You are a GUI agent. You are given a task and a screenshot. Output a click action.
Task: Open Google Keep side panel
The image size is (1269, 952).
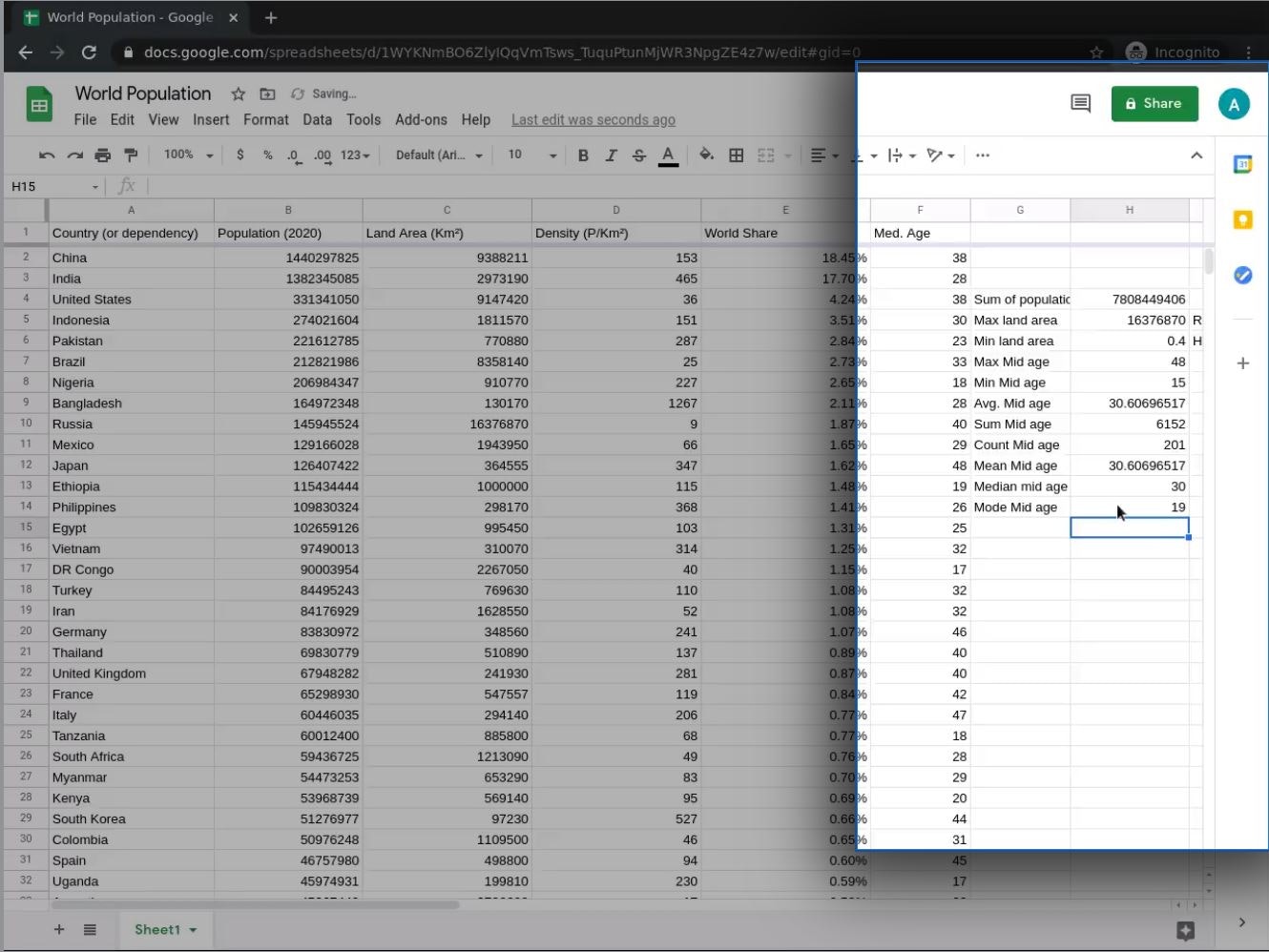point(1242,220)
